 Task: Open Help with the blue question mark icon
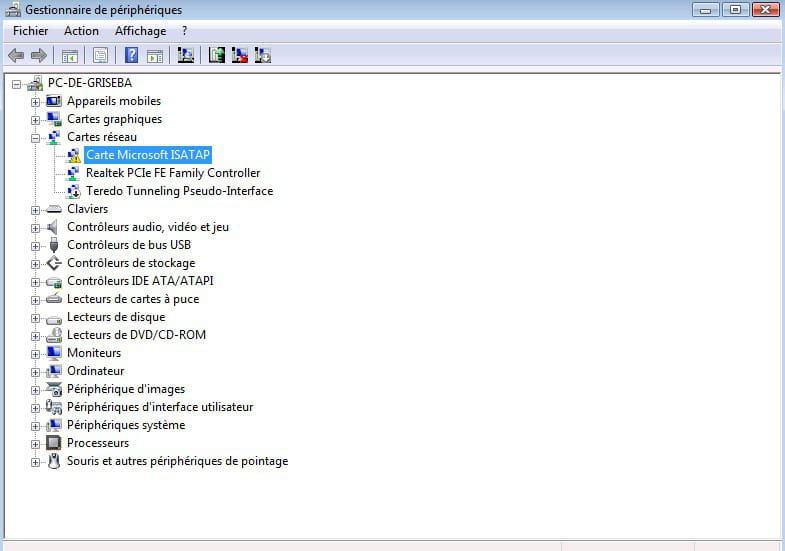(131, 55)
